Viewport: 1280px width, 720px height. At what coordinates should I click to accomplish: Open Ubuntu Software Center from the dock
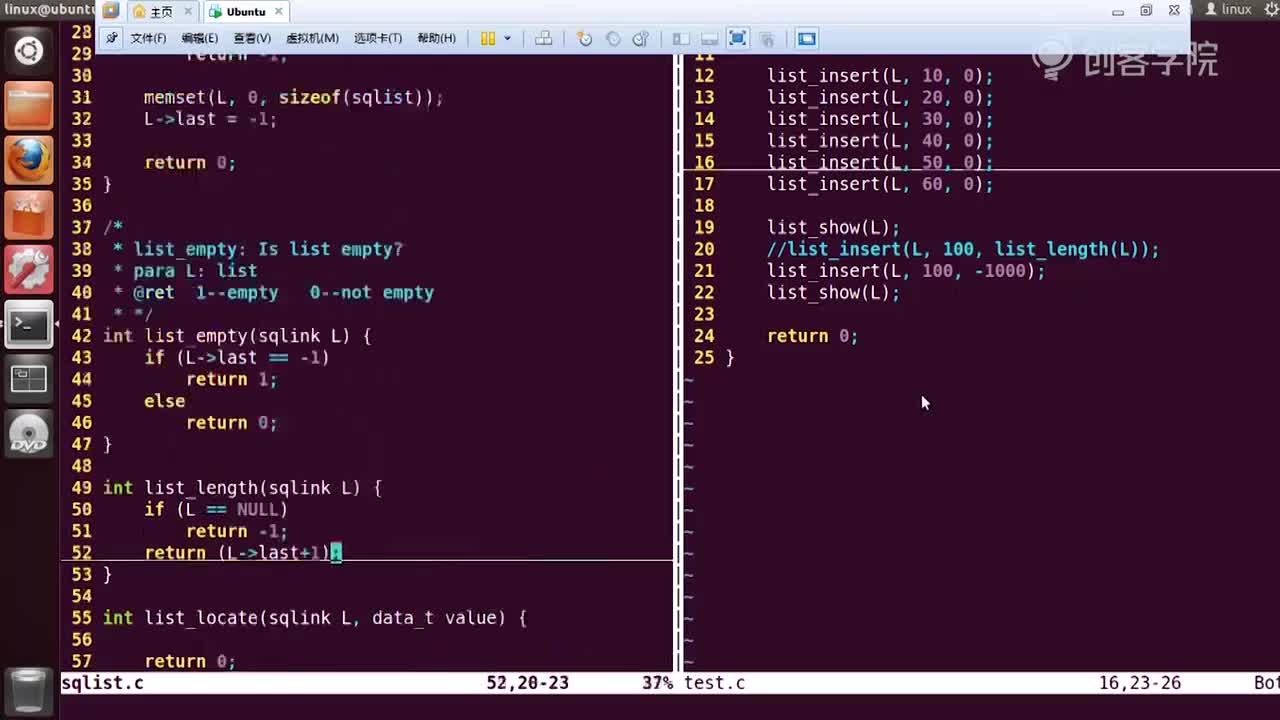point(29,215)
